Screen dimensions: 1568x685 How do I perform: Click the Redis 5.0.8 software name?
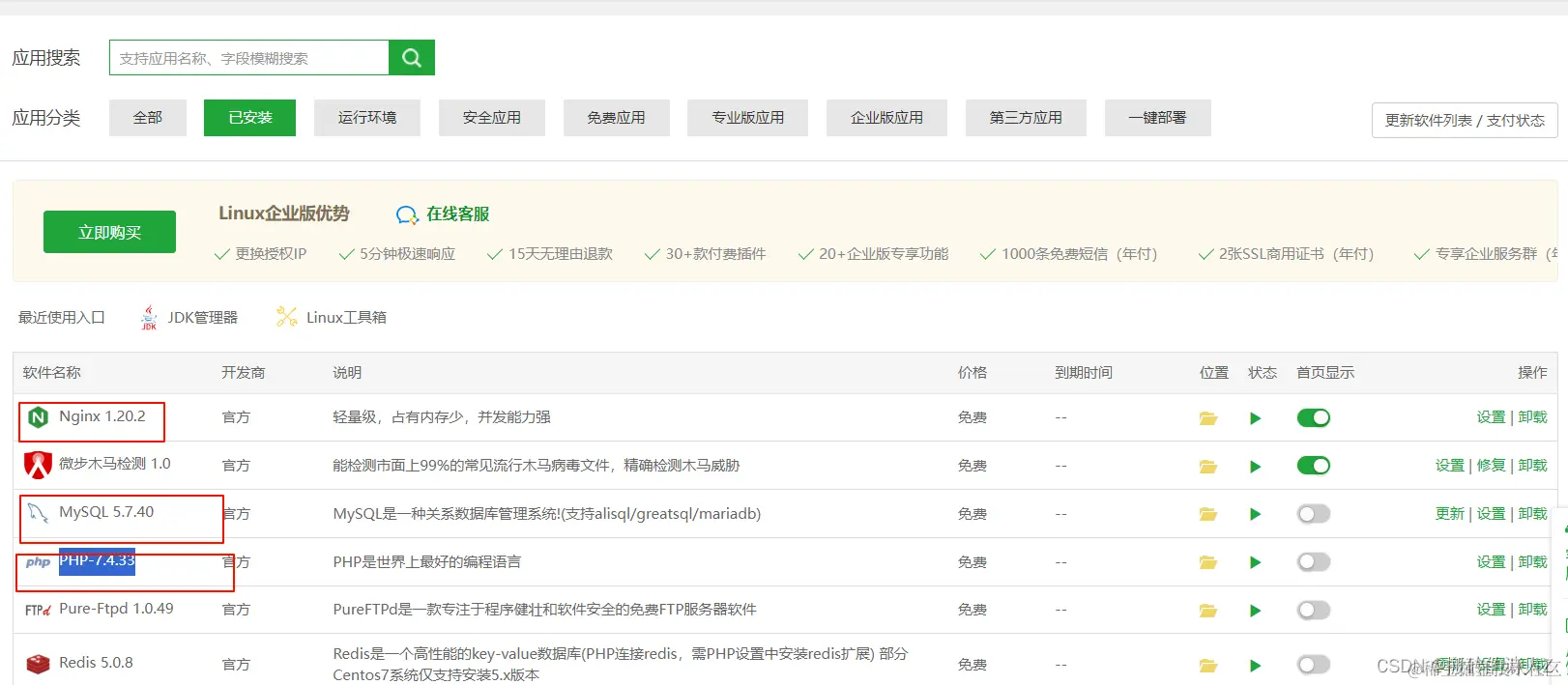(x=96, y=663)
